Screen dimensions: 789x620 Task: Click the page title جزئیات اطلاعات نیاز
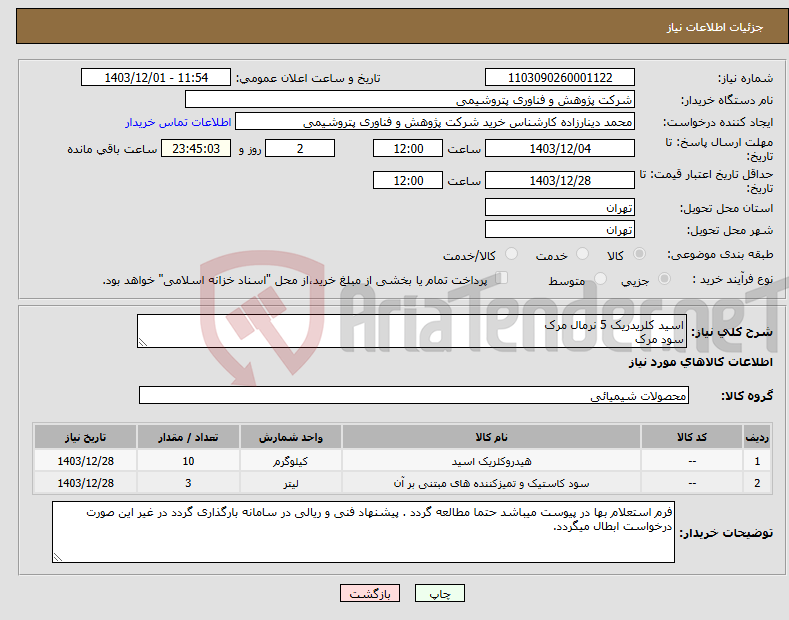click(715, 27)
